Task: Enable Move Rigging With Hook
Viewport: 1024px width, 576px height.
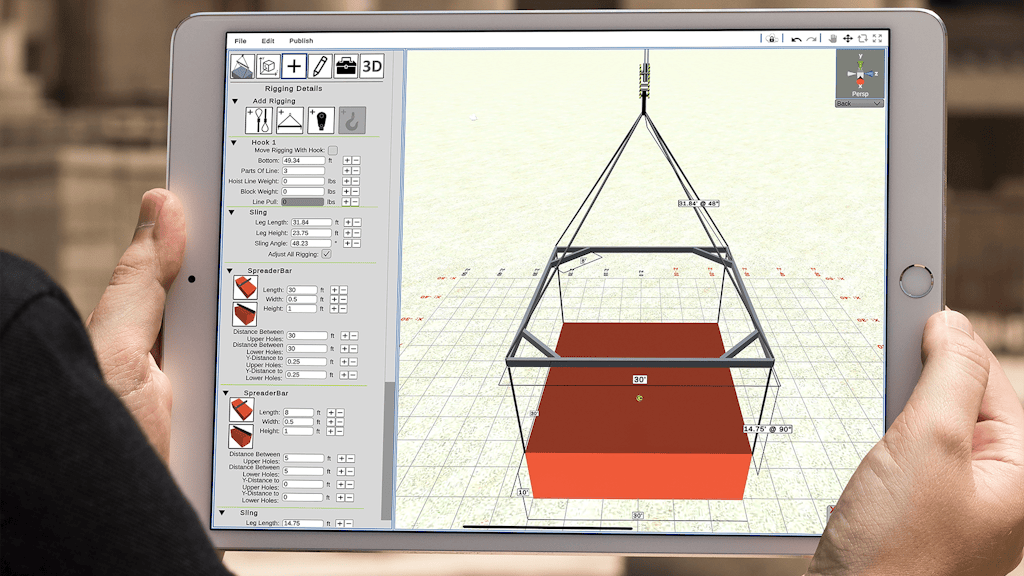Action: click(332, 150)
